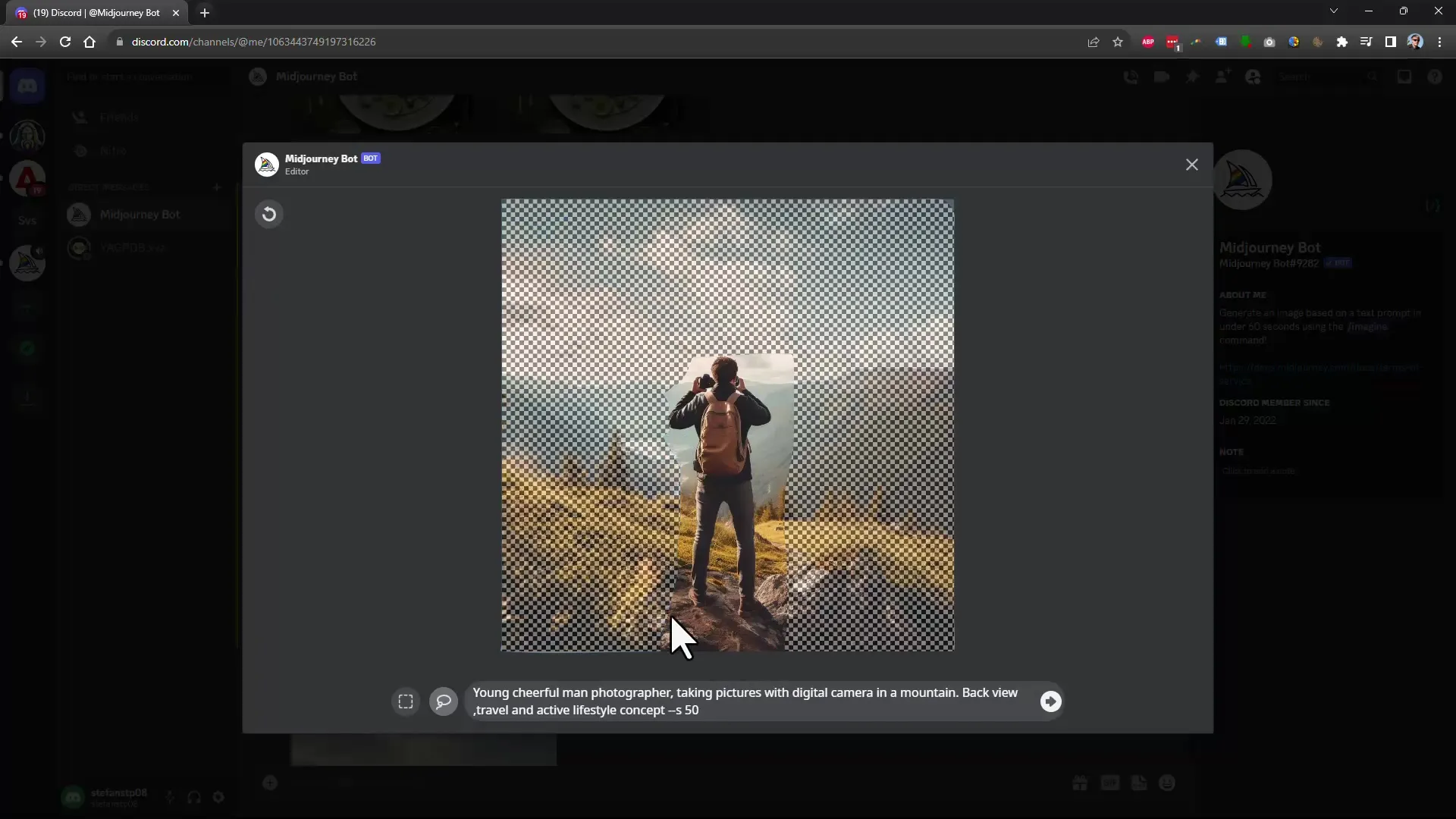Click the Midjourney Bot avatar in editor header
The image size is (1456, 819).
pyautogui.click(x=266, y=164)
